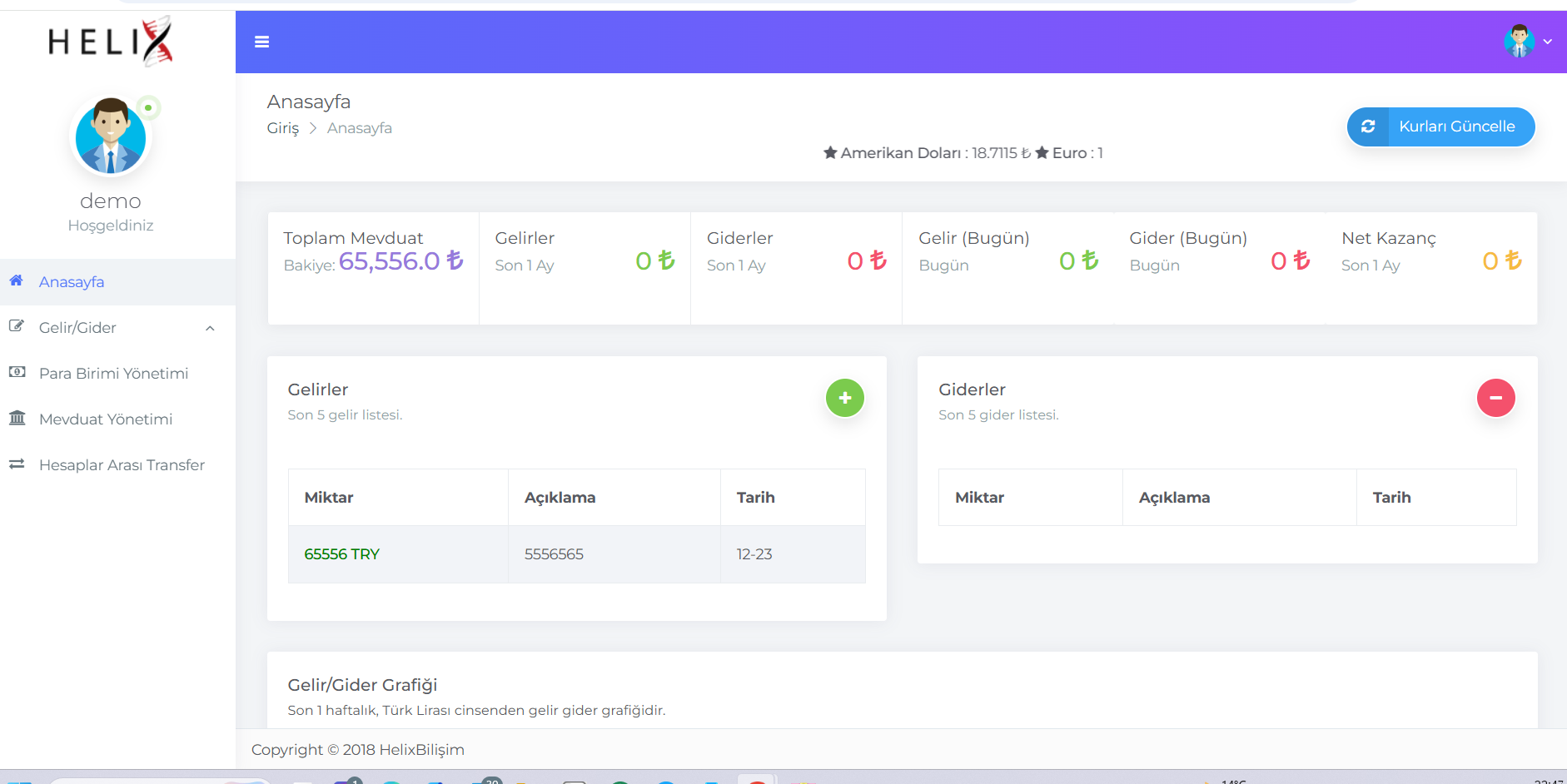This screenshot has height=784, width=1567.
Task: Click the money icon beside Para Birimi Yönetimi
Action: 17,372
